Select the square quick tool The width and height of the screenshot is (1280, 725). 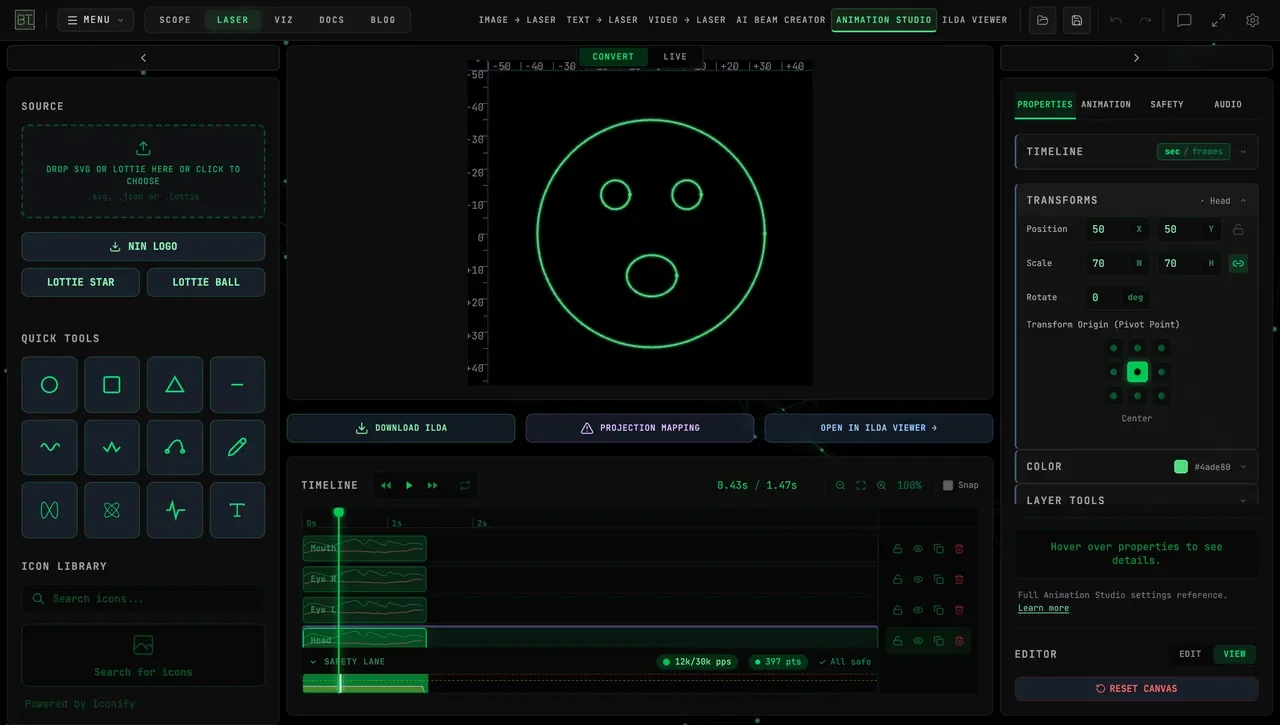[112, 385]
